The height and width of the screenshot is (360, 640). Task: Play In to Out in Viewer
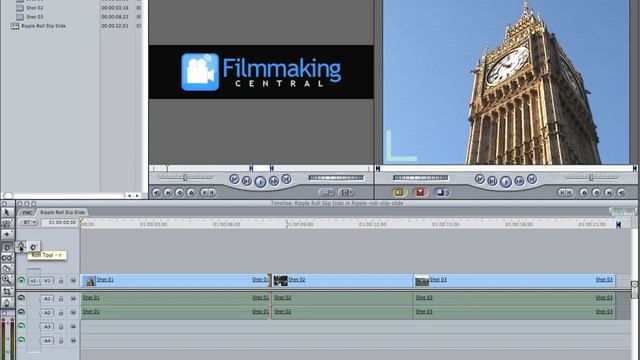click(247, 181)
